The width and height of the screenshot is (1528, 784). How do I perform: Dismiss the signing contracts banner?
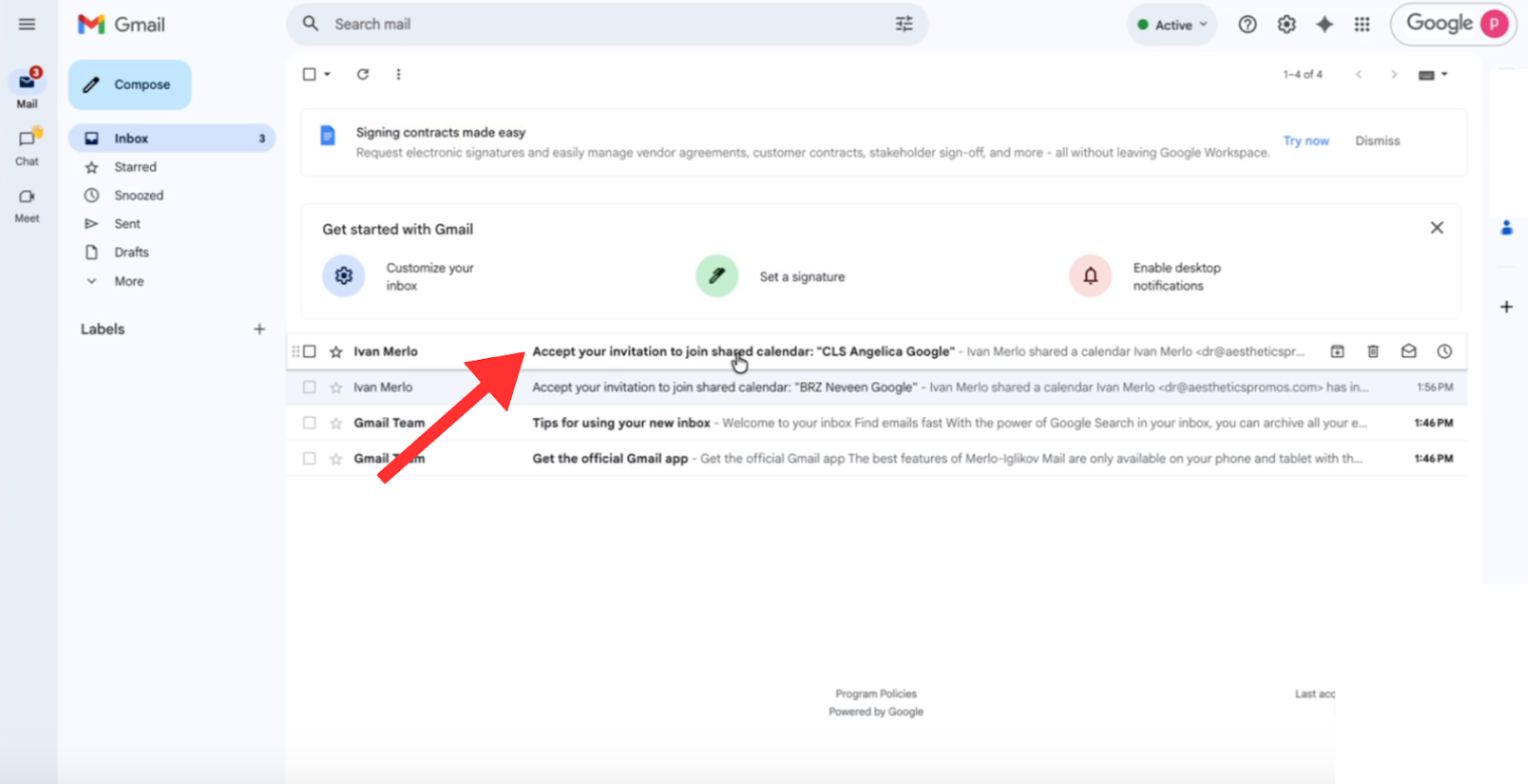[1377, 141]
